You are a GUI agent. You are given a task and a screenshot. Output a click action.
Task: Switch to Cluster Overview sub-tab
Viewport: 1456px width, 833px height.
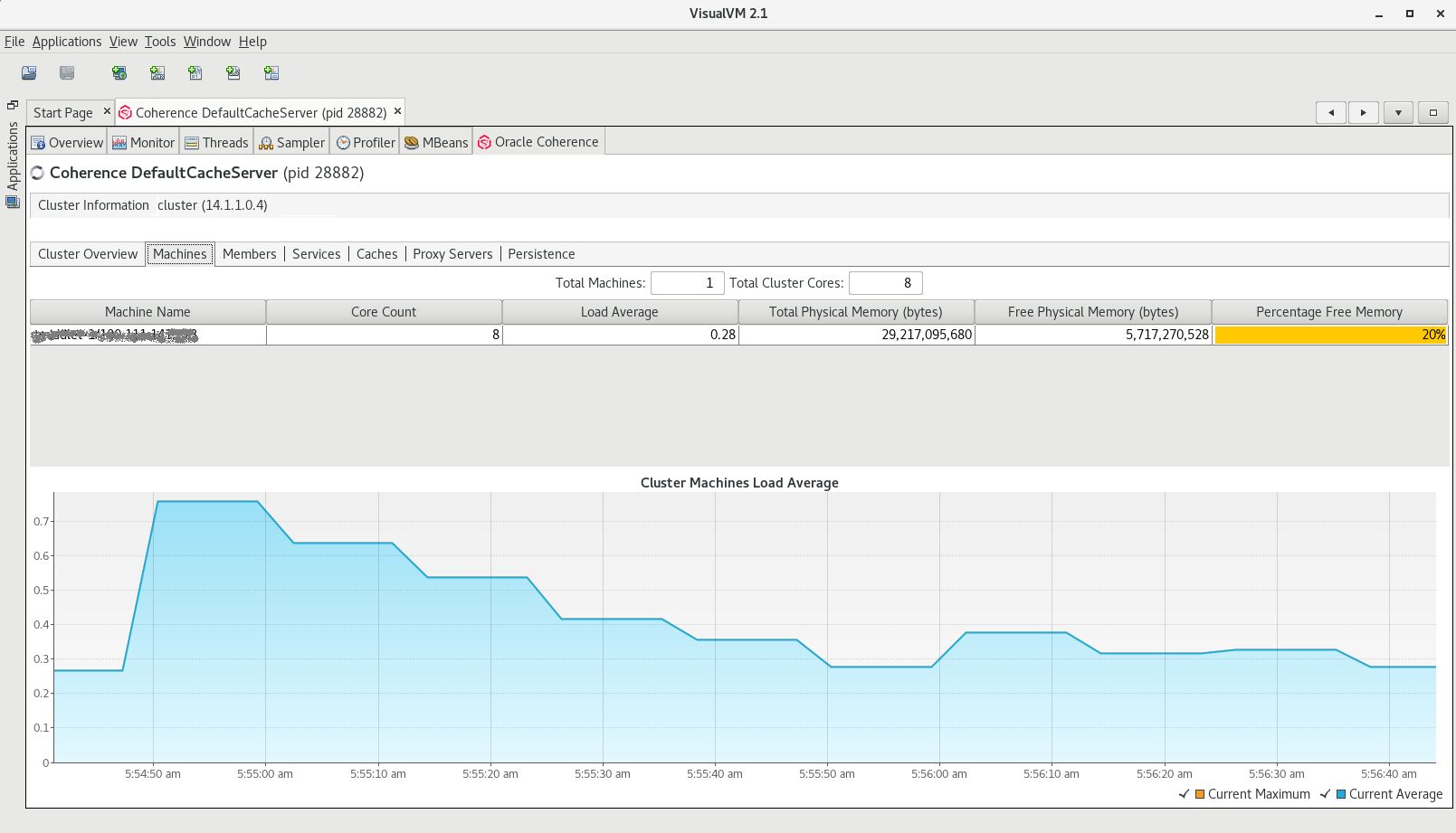coord(88,254)
